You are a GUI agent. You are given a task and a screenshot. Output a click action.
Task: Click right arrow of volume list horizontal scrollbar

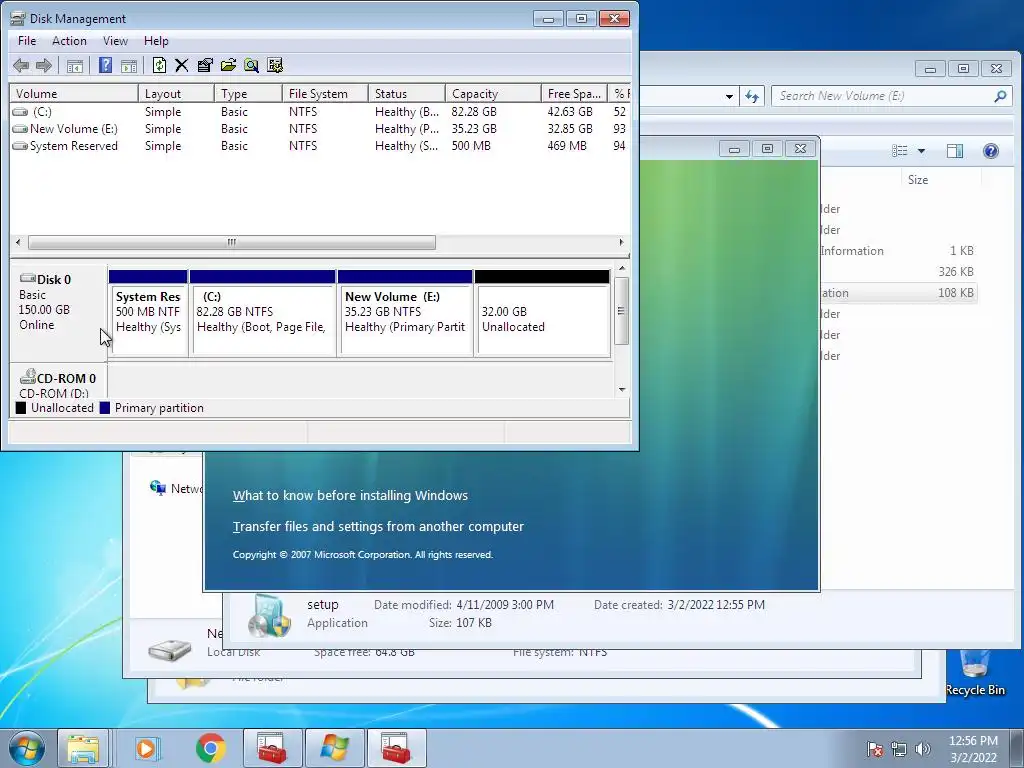tap(621, 242)
